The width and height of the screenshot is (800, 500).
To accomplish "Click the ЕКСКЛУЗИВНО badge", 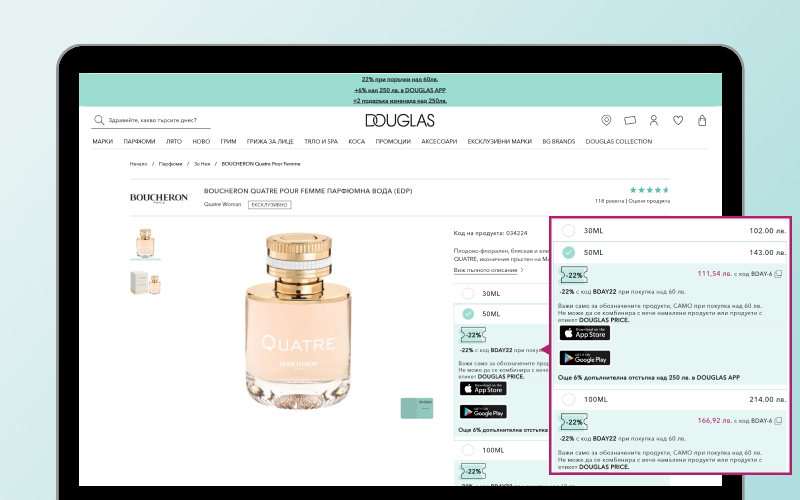I will (x=269, y=205).
